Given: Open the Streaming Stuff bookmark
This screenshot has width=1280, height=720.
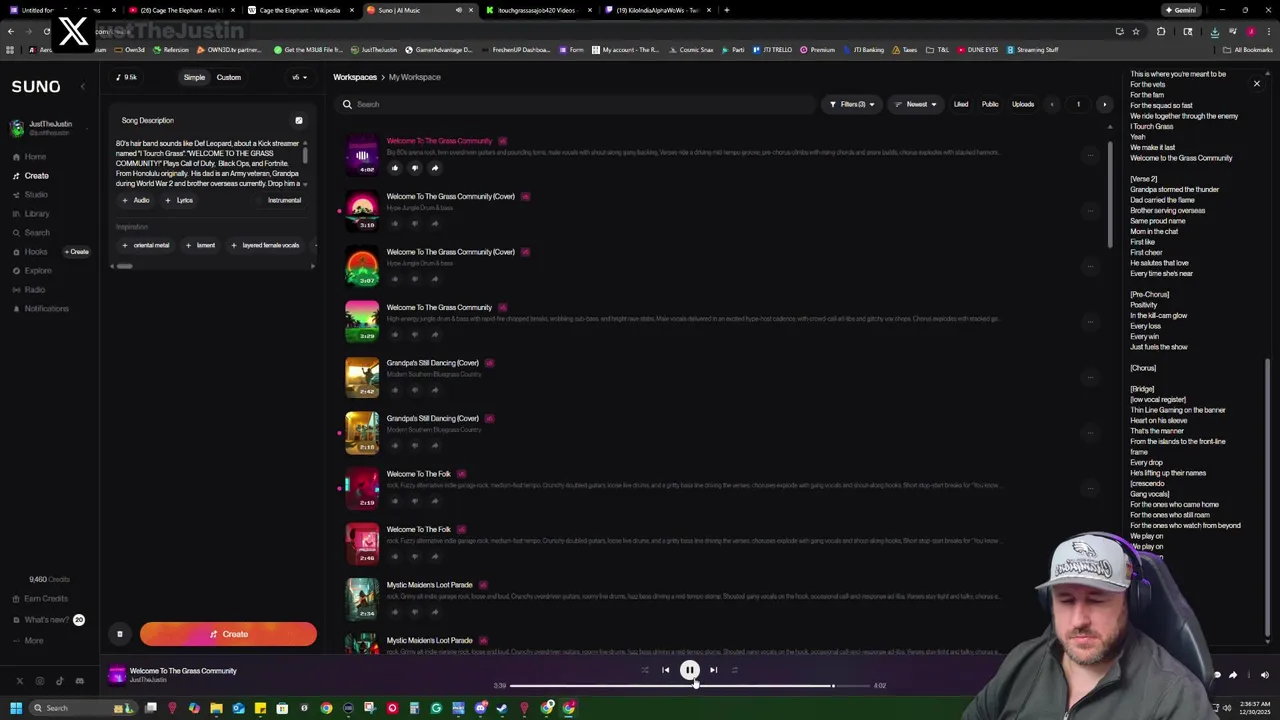Looking at the screenshot, I should pos(1033,50).
